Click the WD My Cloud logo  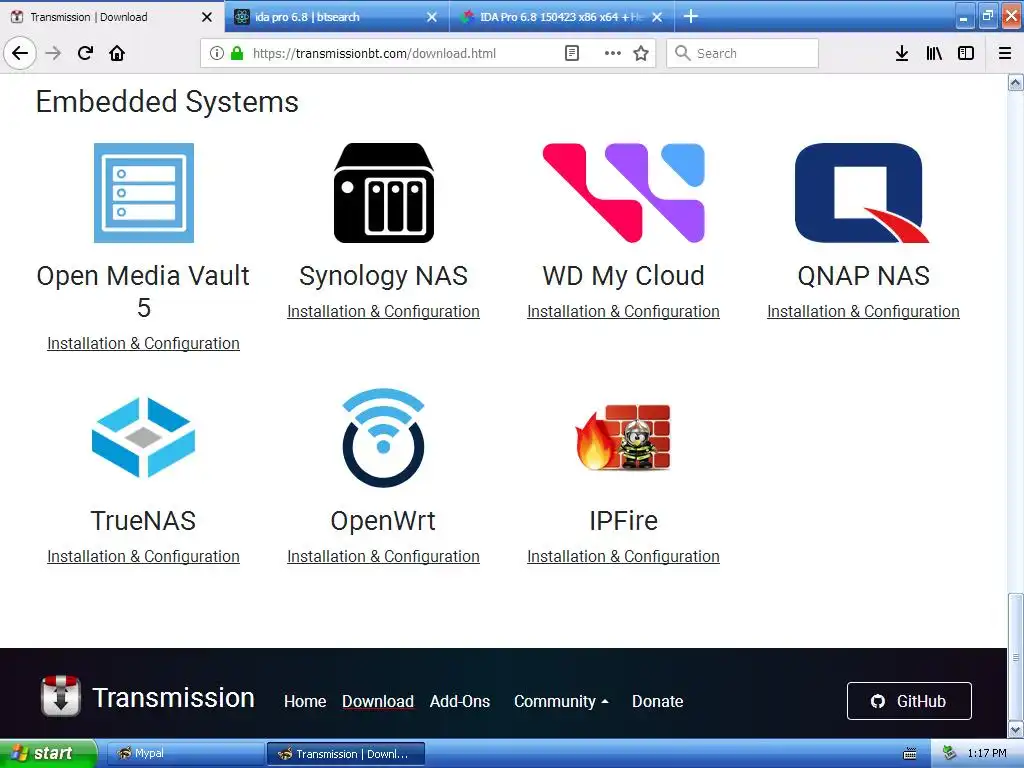coord(624,193)
